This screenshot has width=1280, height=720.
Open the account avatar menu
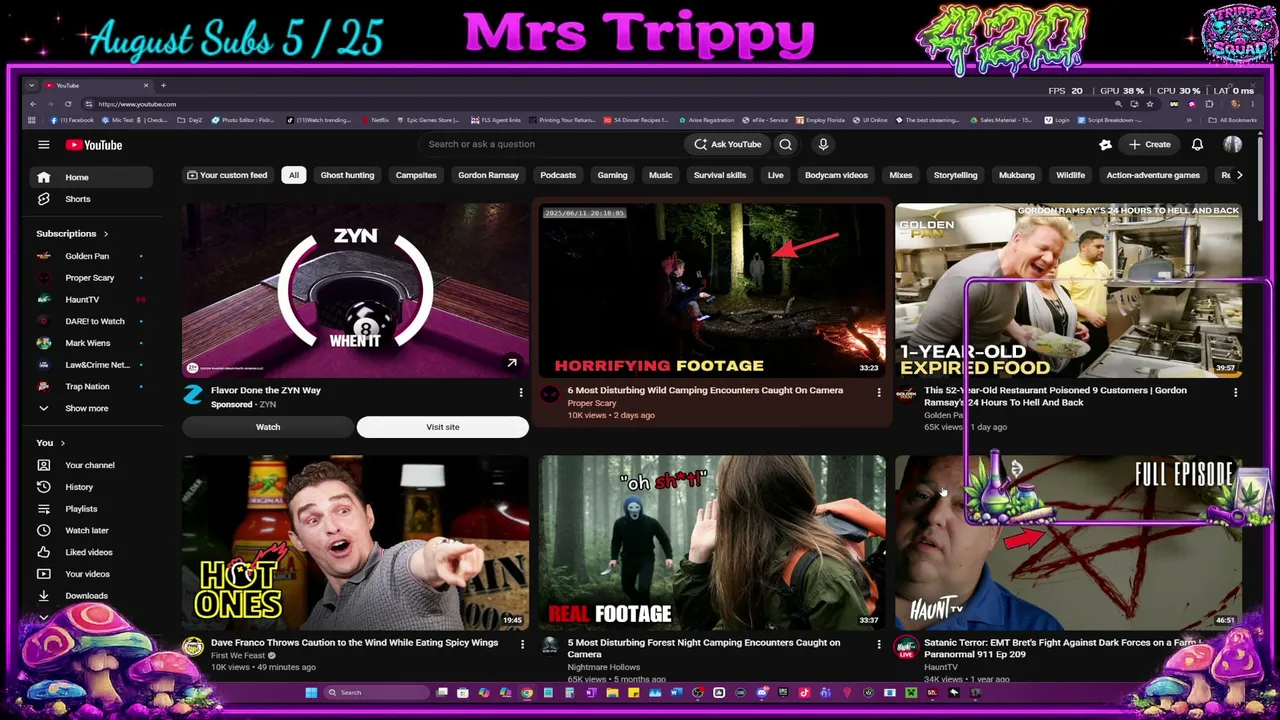(1232, 145)
